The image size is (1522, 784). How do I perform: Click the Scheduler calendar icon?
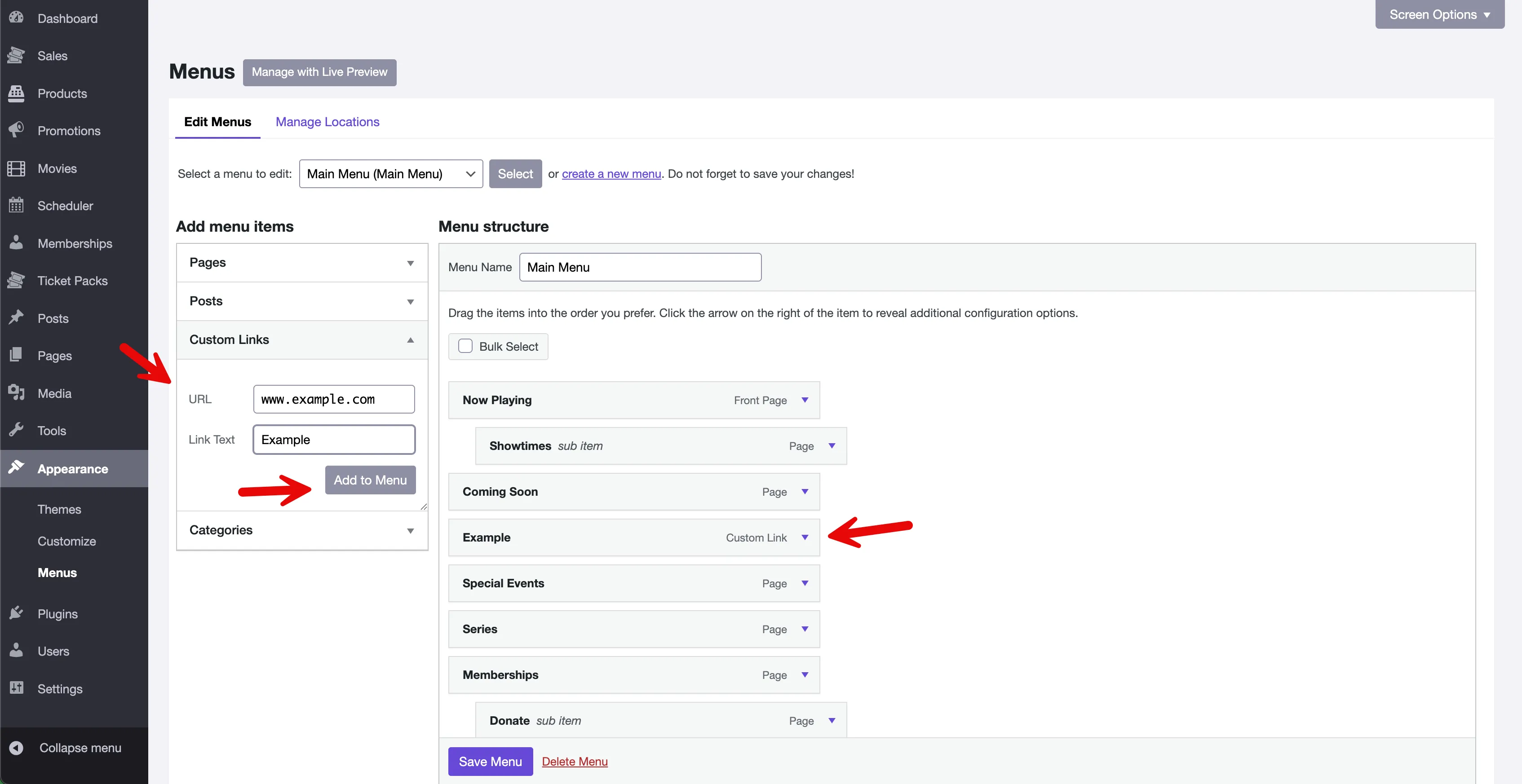coord(16,206)
